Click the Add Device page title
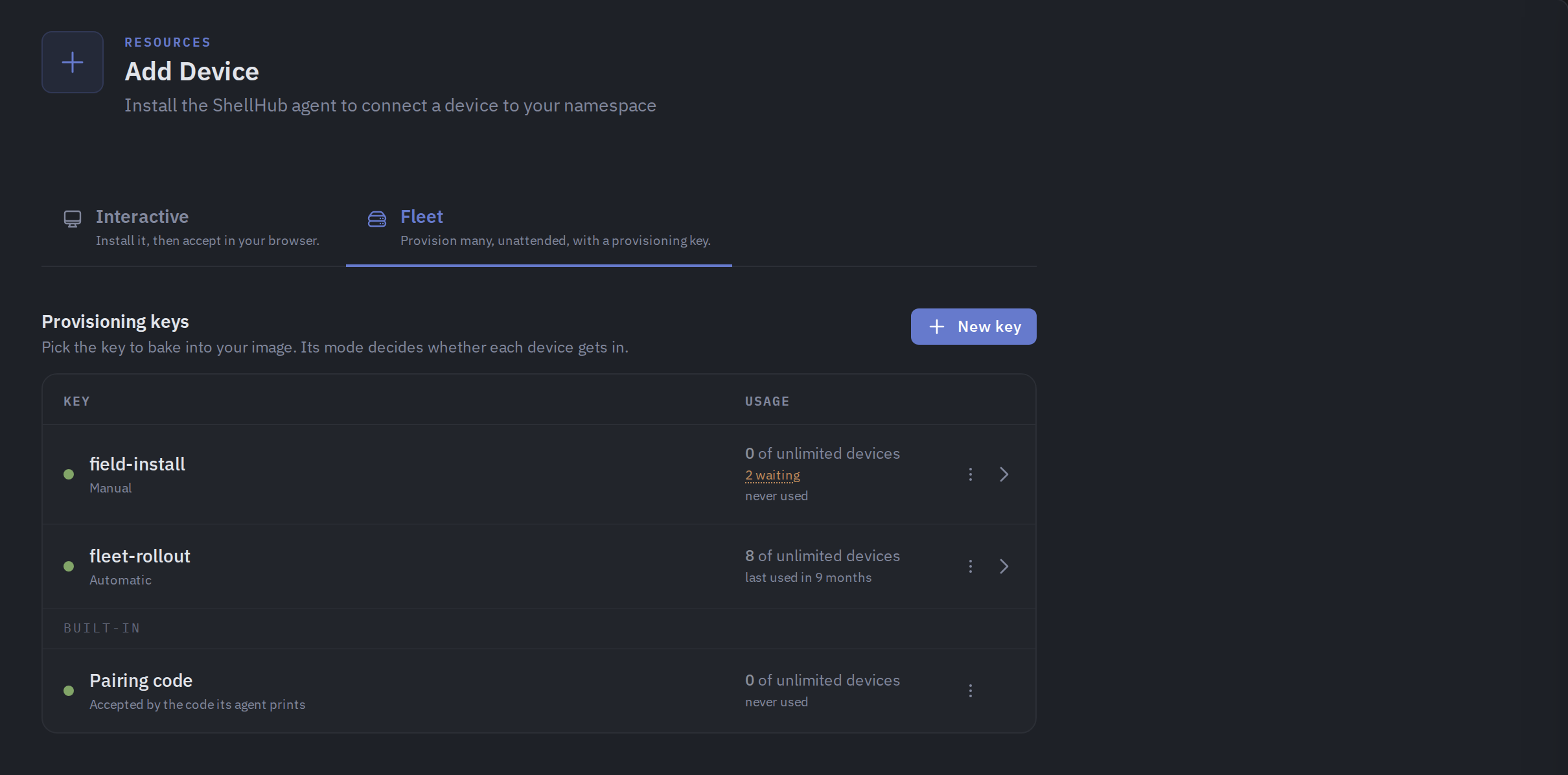The height and width of the screenshot is (775, 1568). pos(192,71)
